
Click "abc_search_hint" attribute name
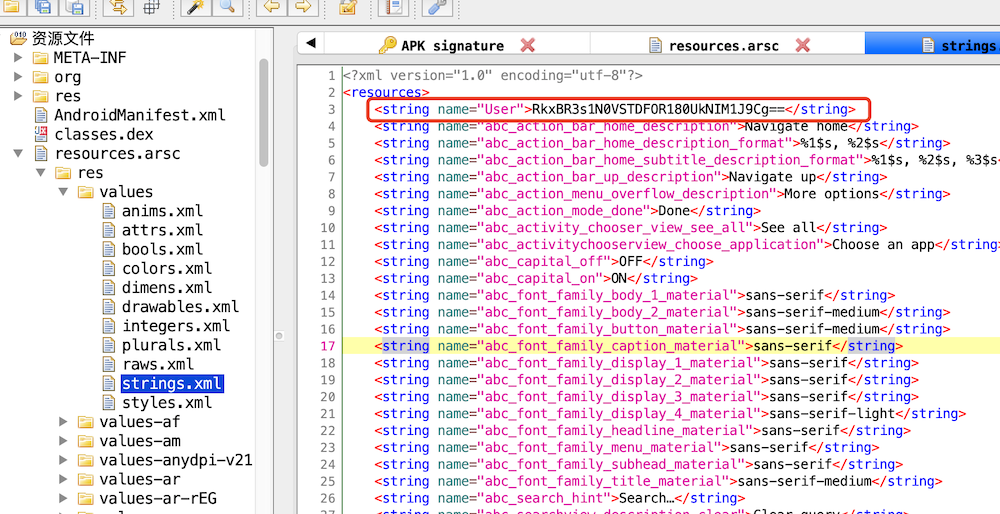pyautogui.click(x=544, y=498)
